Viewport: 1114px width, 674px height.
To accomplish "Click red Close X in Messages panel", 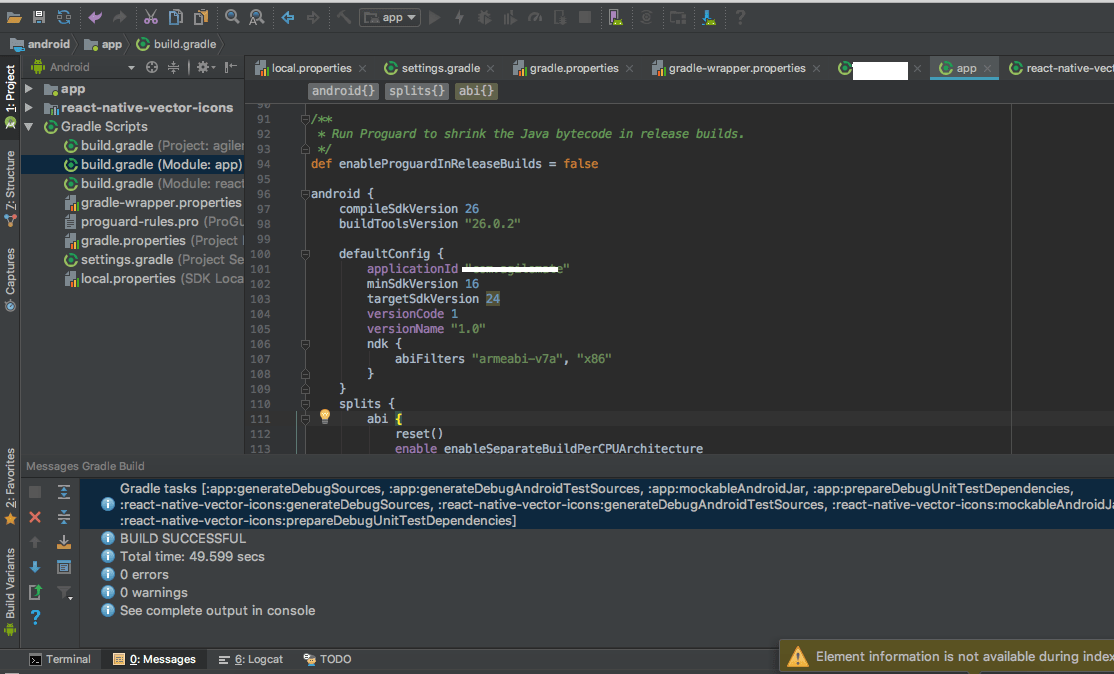I will click(x=35, y=517).
